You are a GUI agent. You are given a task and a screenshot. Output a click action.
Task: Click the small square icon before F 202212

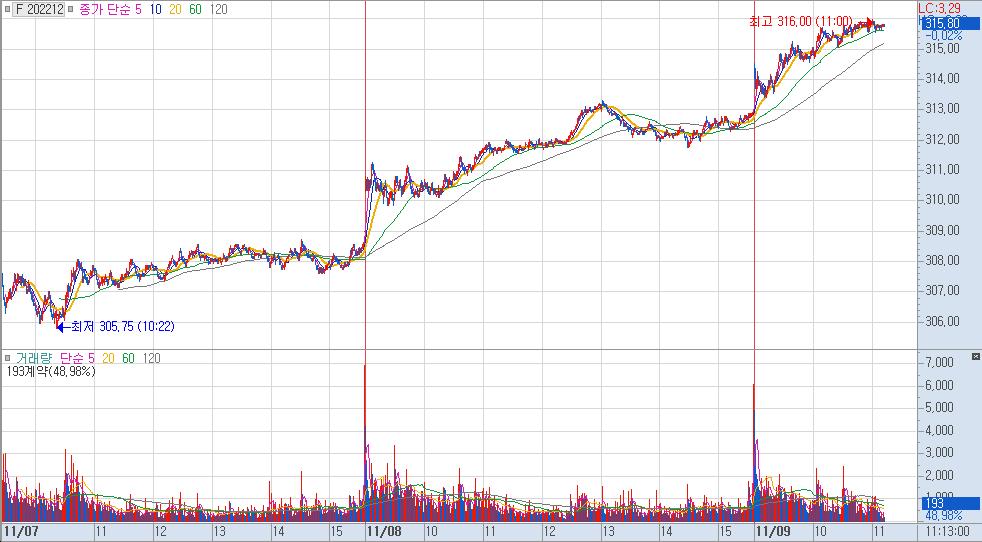(x=6, y=9)
